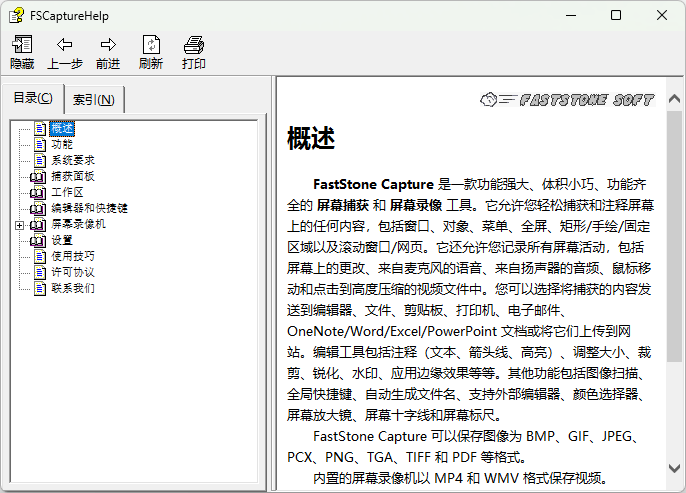The height and width of the screenshot is (493, 686).
Task: Print the topic via the 打印 icon
Action: (194, 45)
